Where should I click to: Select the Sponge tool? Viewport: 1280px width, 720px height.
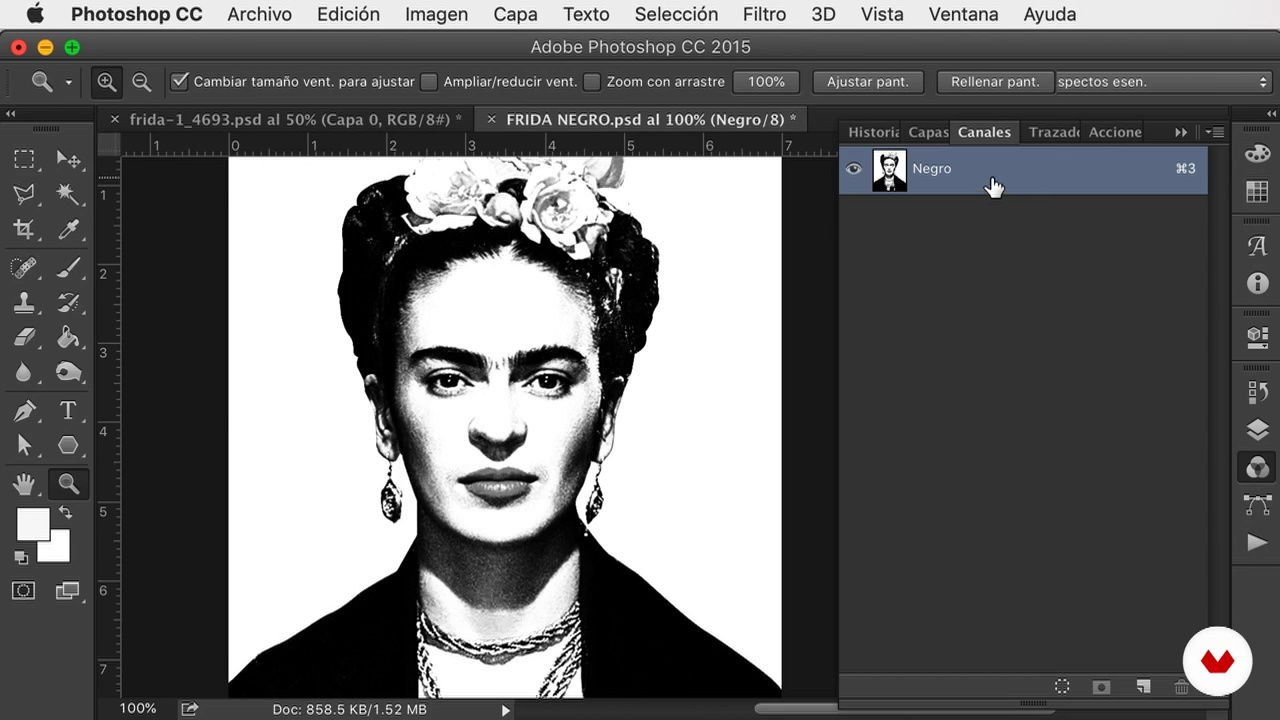click(x=68, y=372)
